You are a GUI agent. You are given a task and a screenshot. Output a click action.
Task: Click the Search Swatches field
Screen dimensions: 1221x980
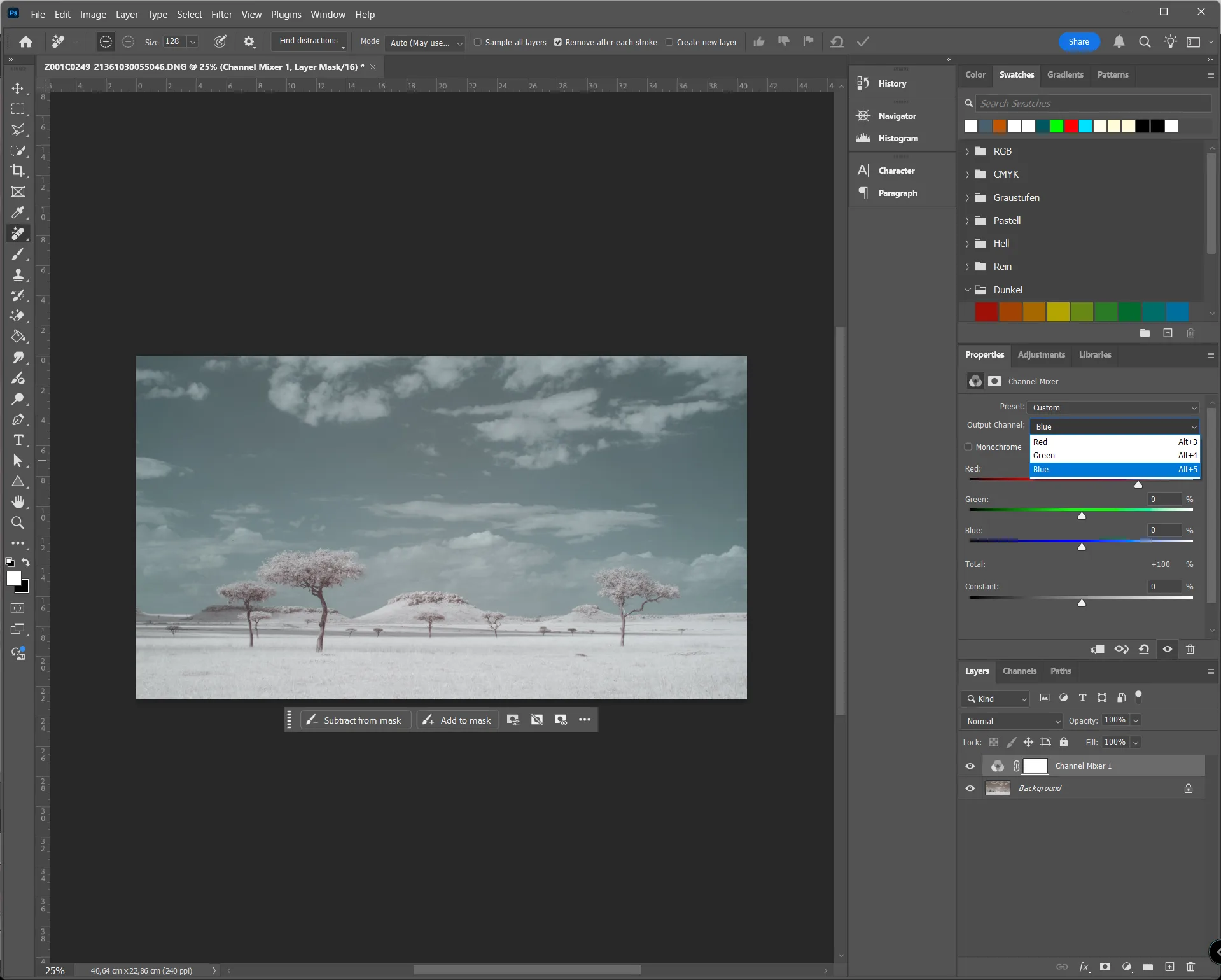coord(1092,103)
